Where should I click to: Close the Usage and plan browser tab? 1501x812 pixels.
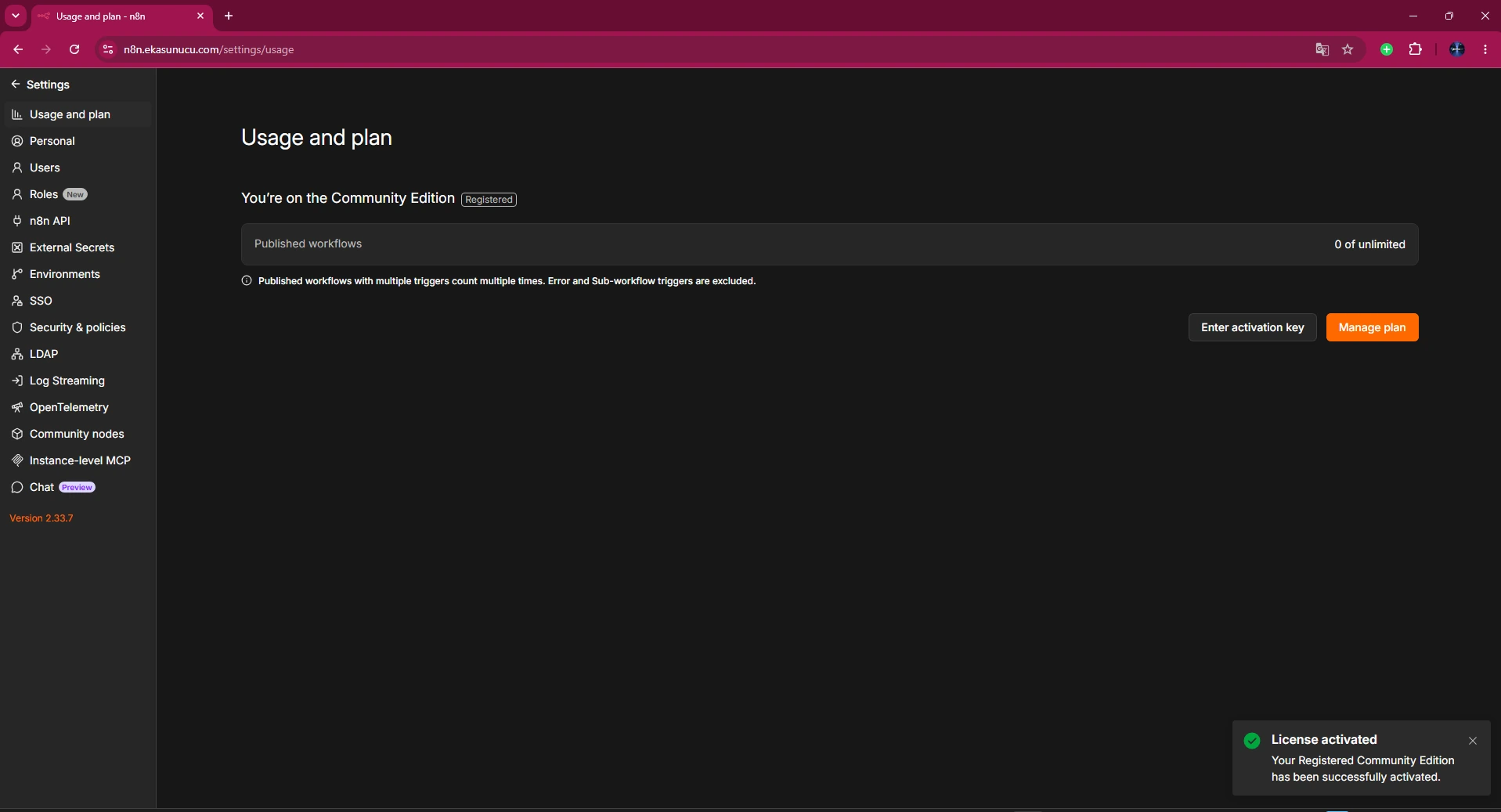200,16
